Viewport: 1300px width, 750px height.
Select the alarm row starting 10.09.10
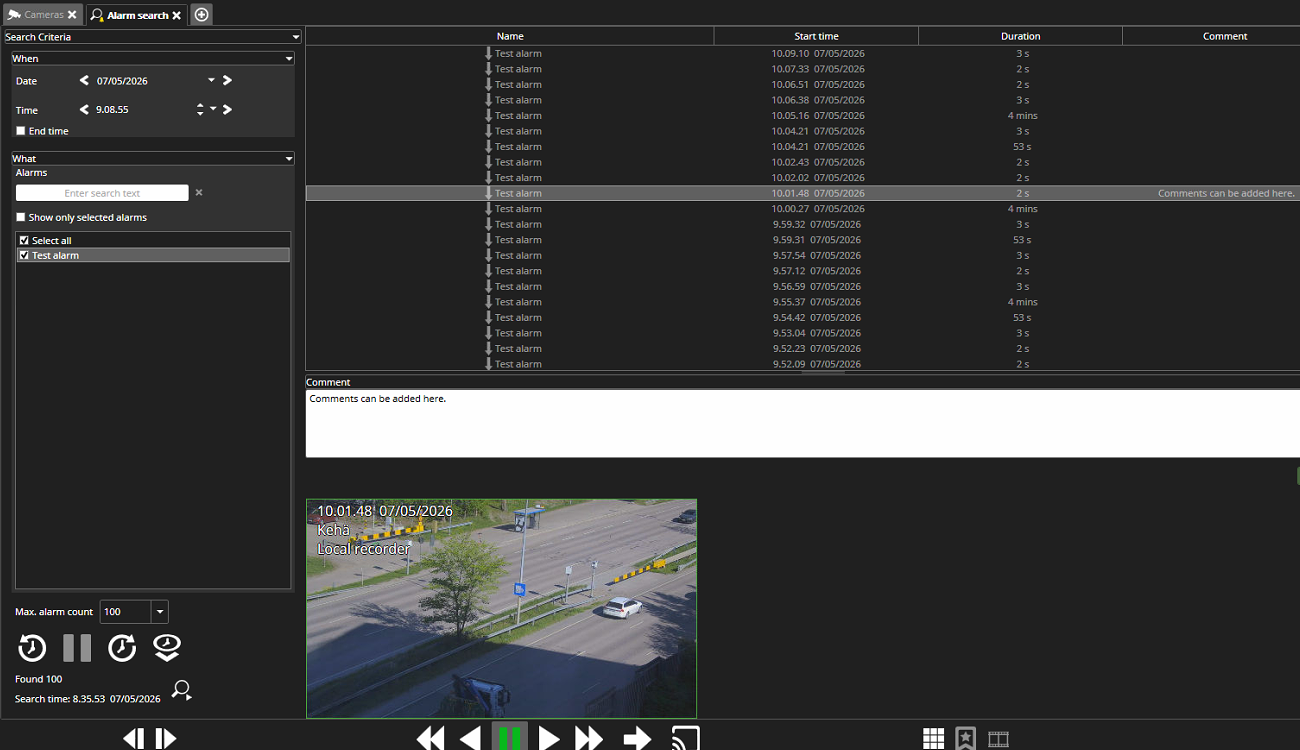click(802, 53)
